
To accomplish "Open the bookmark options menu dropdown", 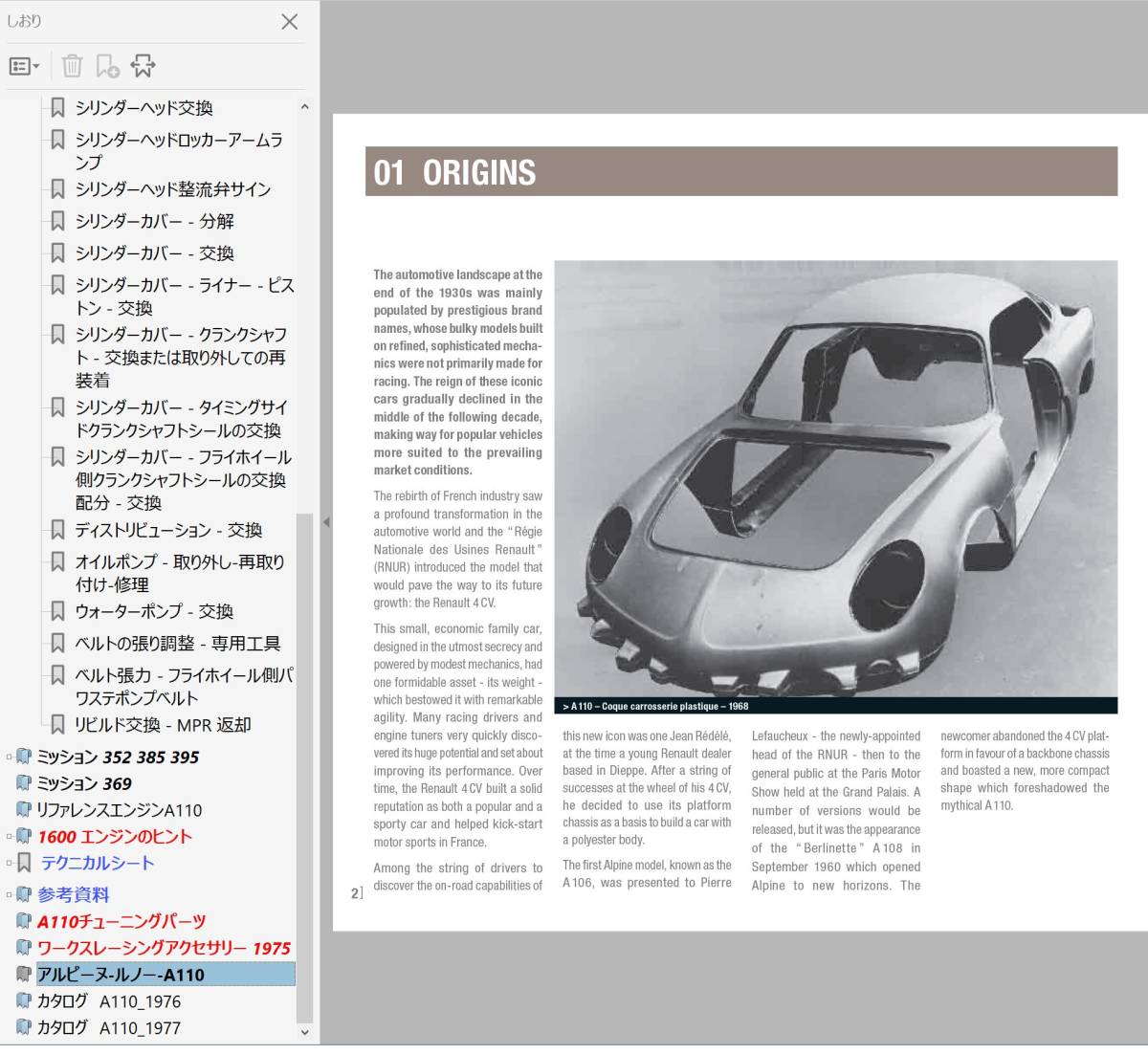I will (x=24, y=66).
